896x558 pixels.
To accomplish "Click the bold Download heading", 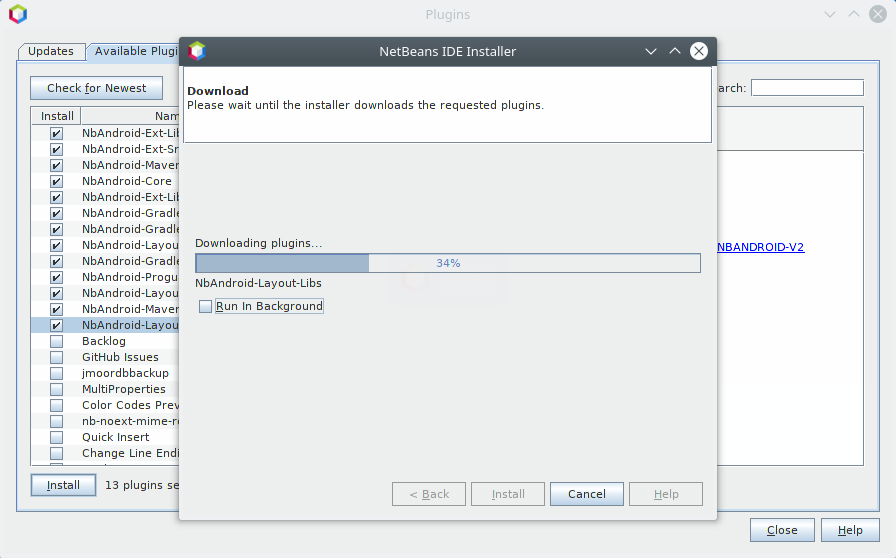I will (218, 91).
